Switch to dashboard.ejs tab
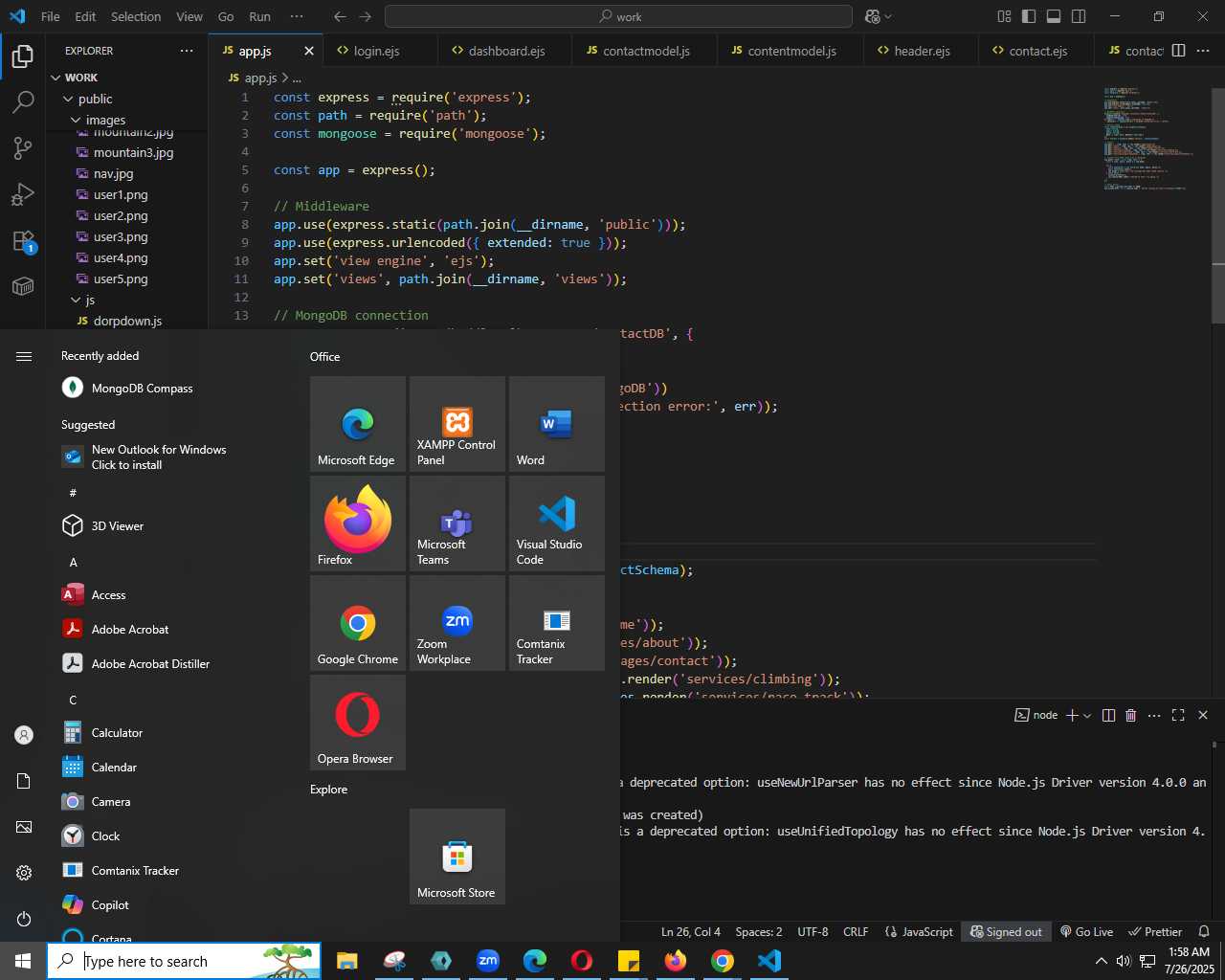The height and width of the screenshot is (980, 1225). pyautogui.click(x=504, y=51)
